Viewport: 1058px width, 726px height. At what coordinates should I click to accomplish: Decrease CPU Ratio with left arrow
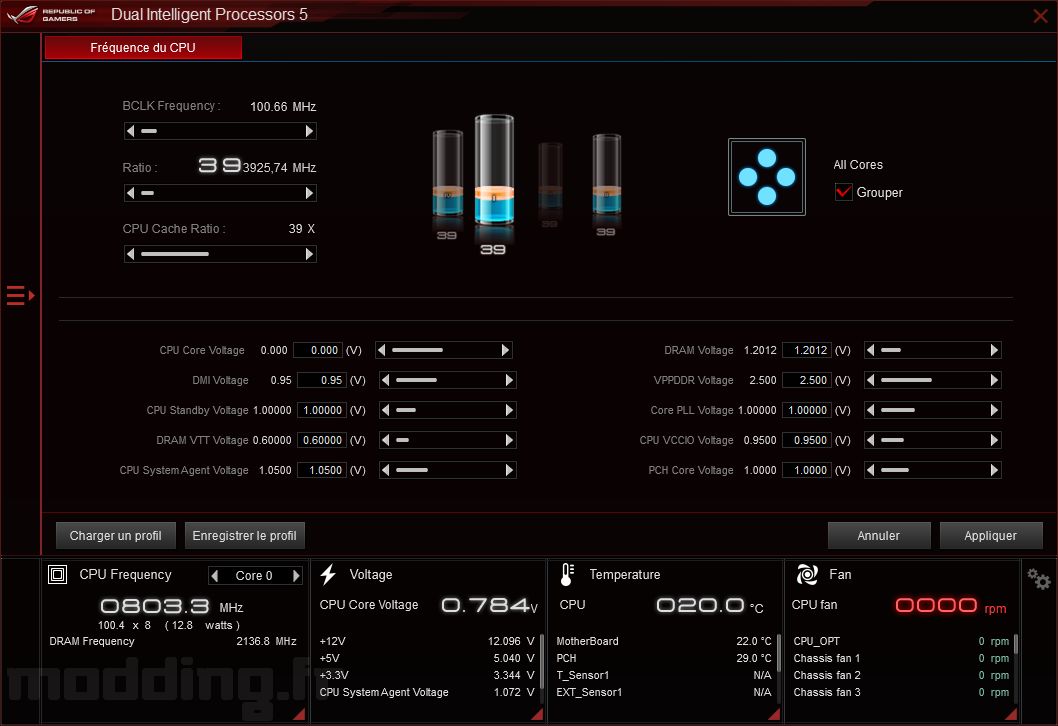(130, 193)
